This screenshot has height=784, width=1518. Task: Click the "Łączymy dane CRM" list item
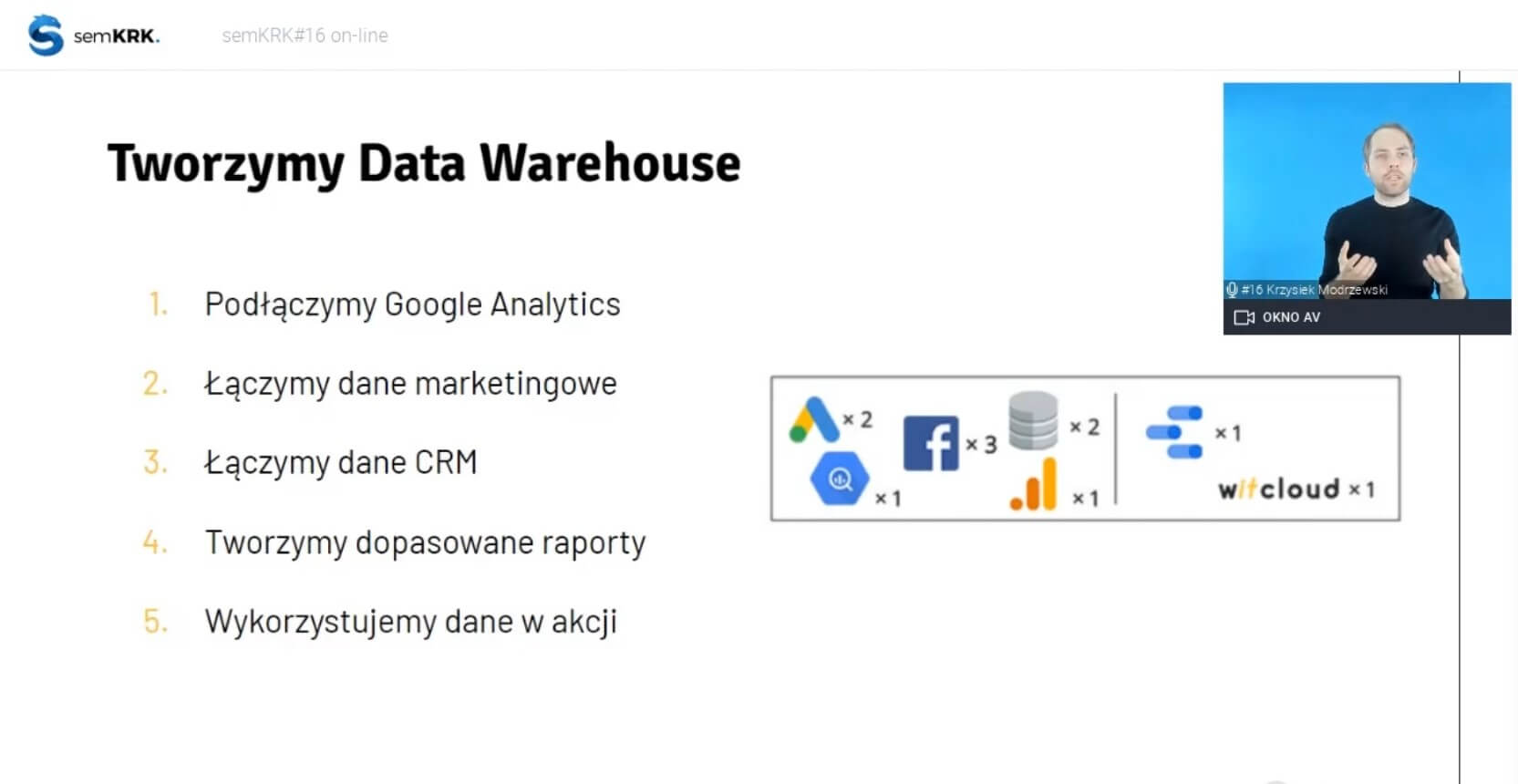tap(341, 463)
